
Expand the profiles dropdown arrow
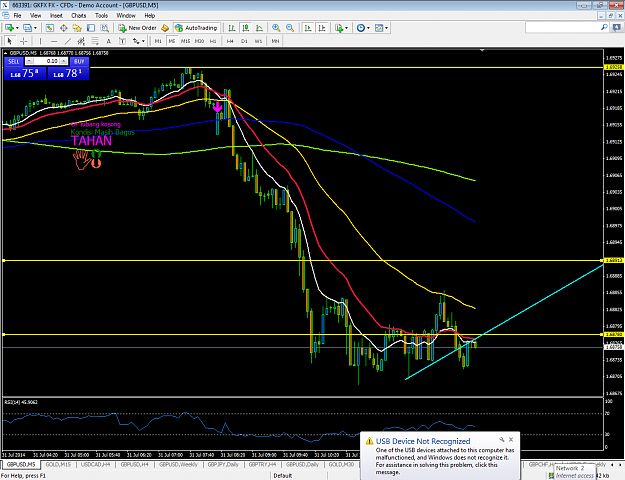35,28
